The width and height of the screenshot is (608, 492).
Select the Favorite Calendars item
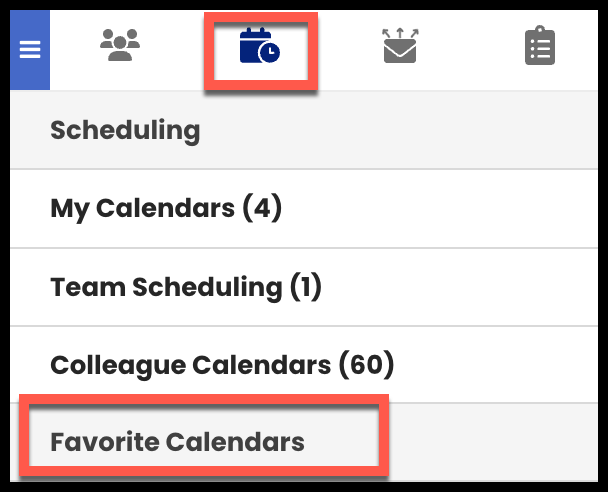click(304, 442)
